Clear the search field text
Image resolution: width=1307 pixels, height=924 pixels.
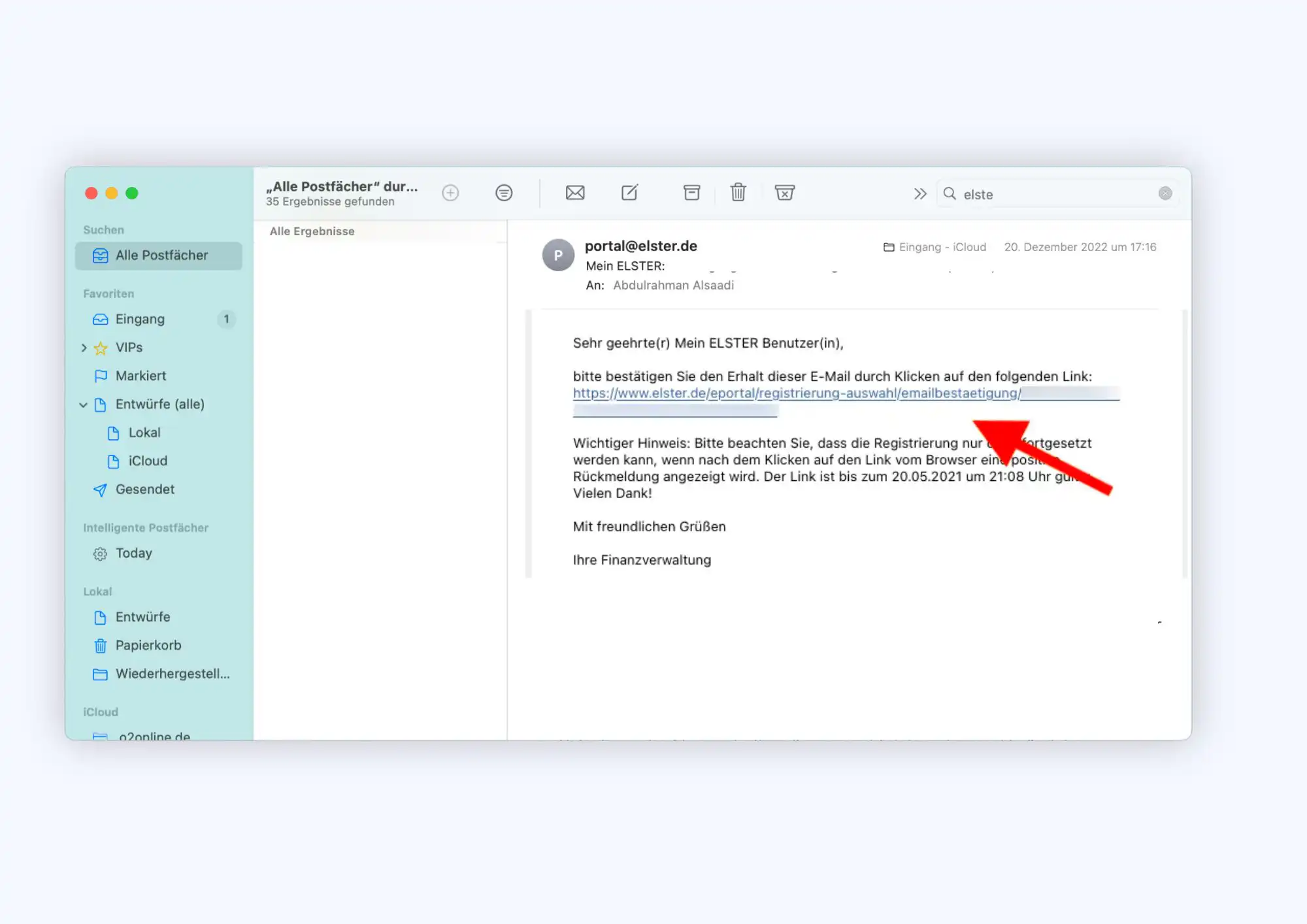(x=1165, y=193)
